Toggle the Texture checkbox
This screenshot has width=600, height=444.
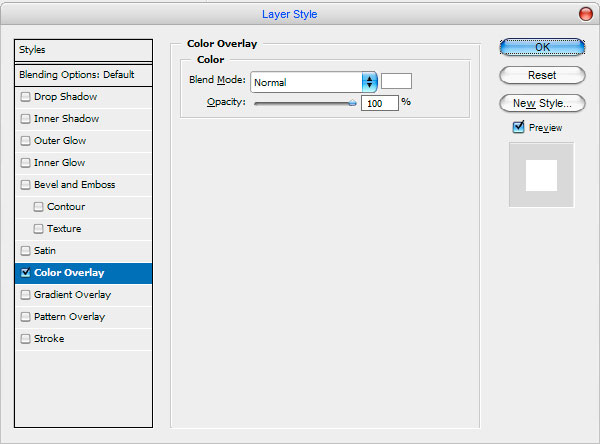click(38, 229)
